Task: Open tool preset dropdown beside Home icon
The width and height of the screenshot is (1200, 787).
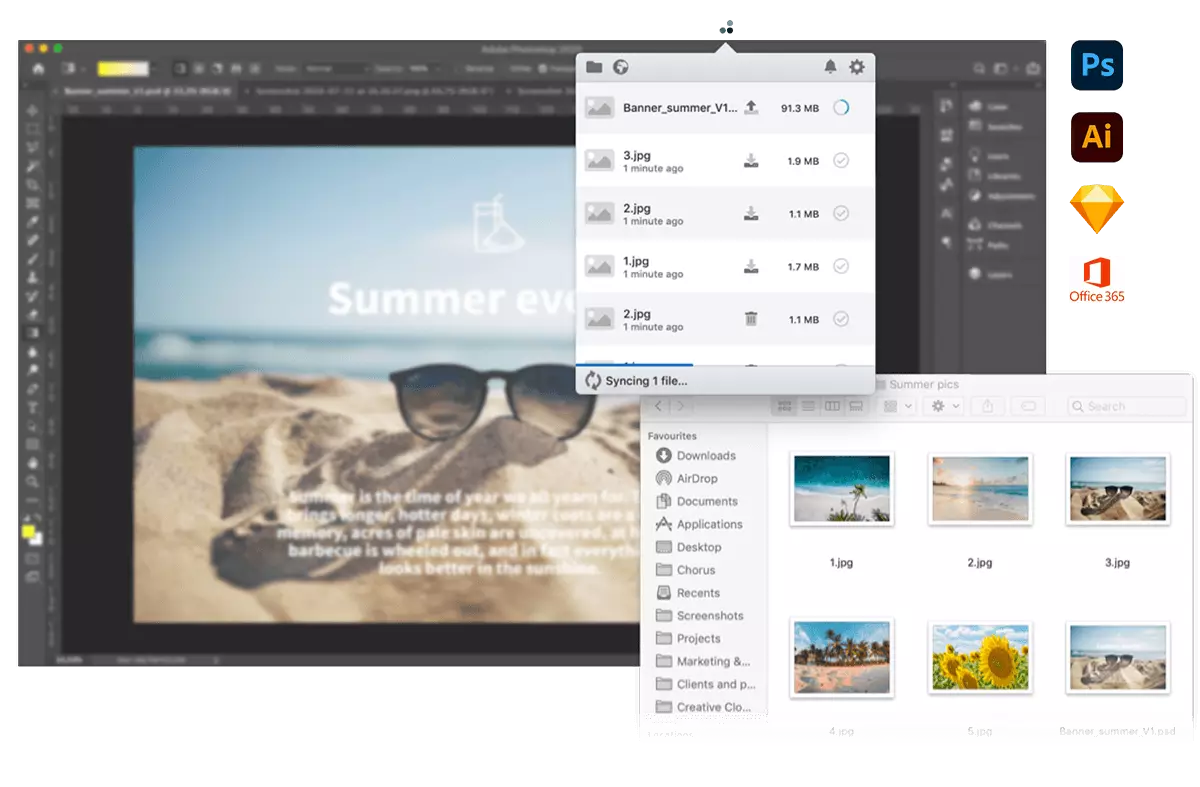Action: (83, 69)
